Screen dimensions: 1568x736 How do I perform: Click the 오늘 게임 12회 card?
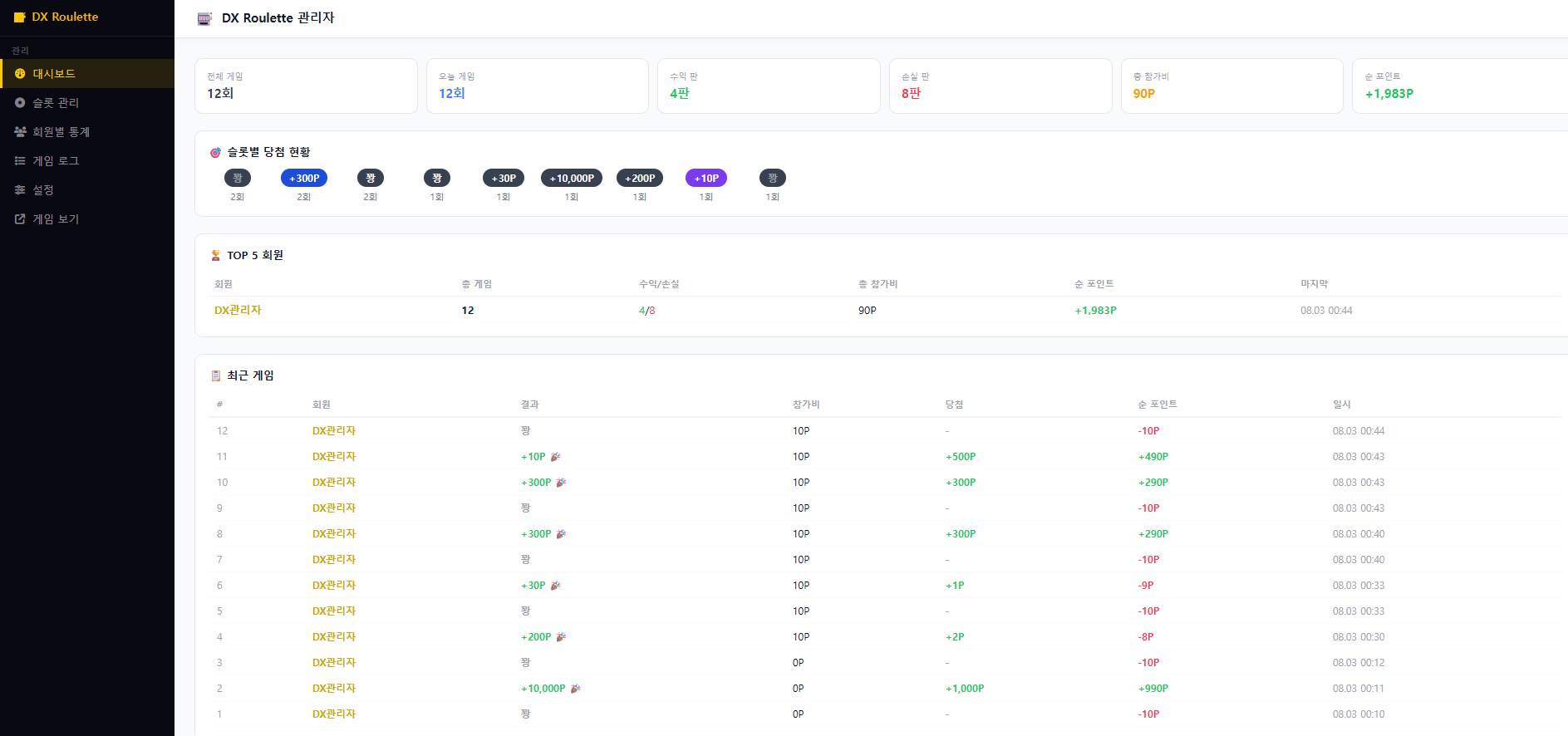point(538,86)
